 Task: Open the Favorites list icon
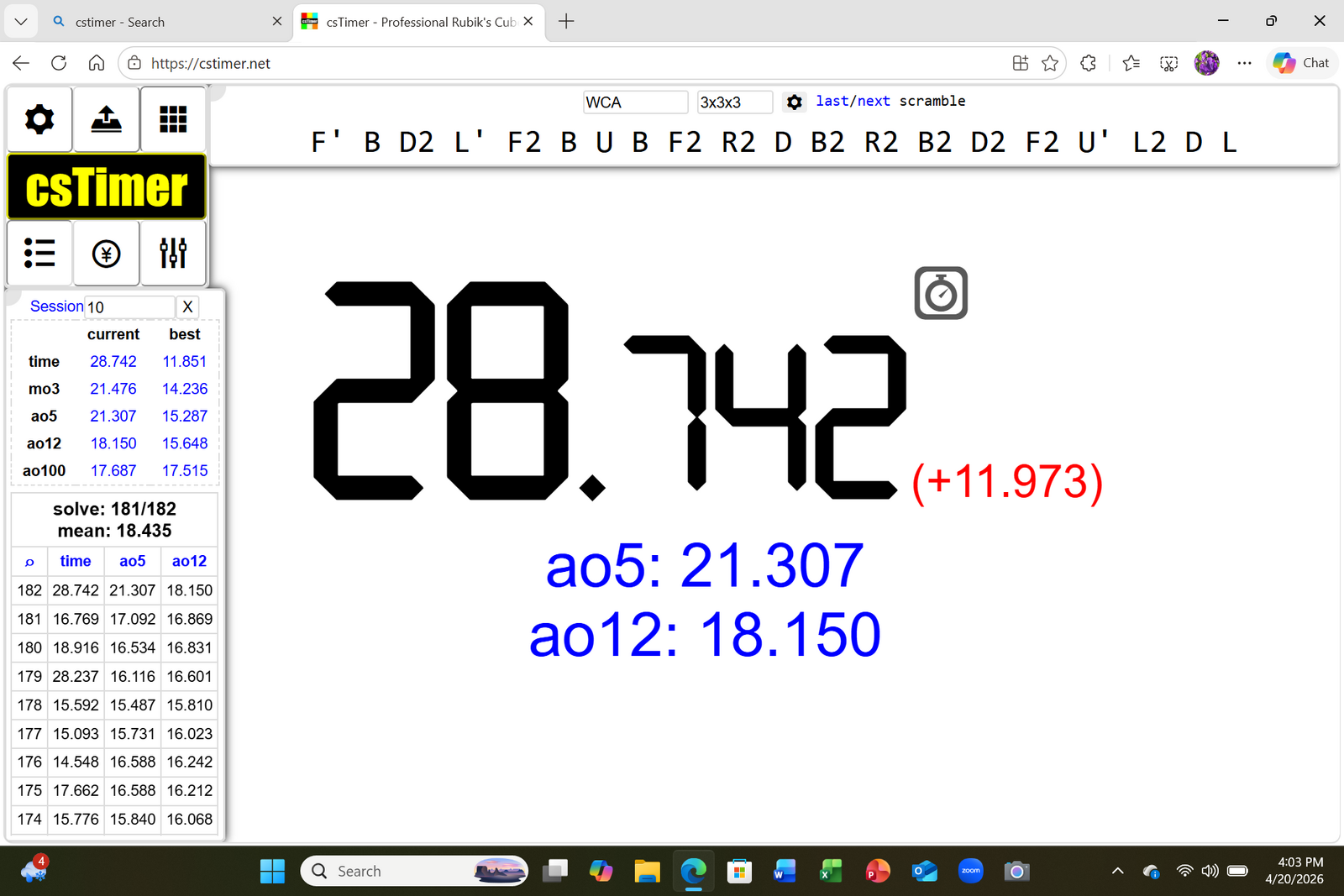click(1131, 63)
